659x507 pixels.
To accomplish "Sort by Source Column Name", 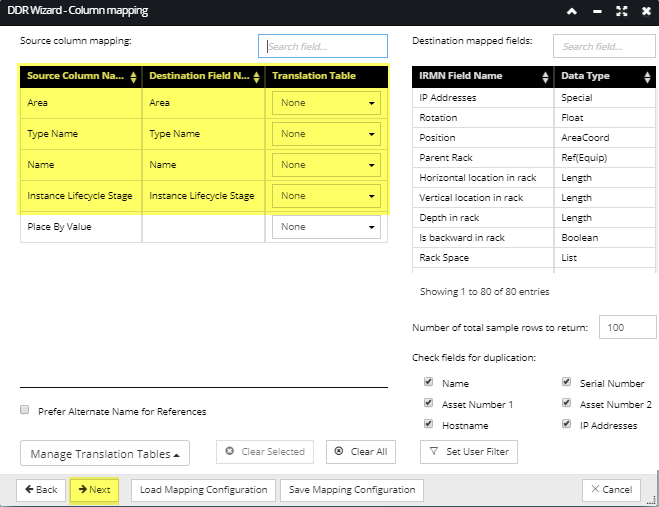I will click(133, 77).
